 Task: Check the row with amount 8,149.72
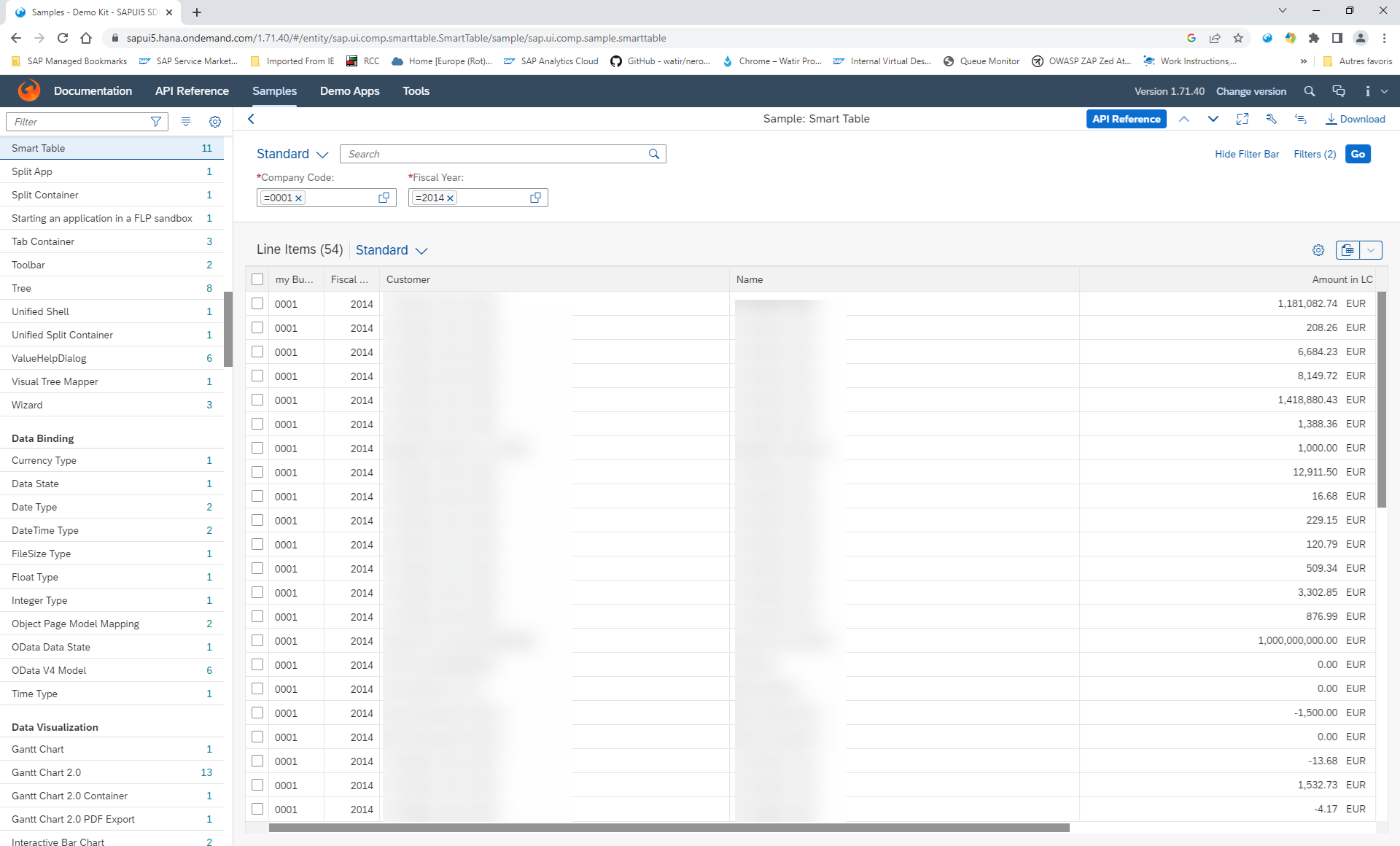[x=257, y=376]
